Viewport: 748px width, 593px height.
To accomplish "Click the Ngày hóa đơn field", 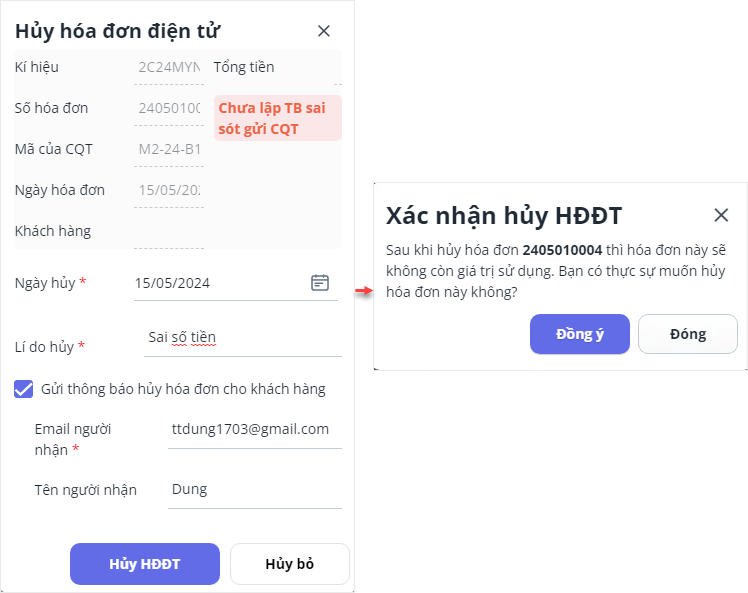I will pyautogui.click(x=169, y=192).
